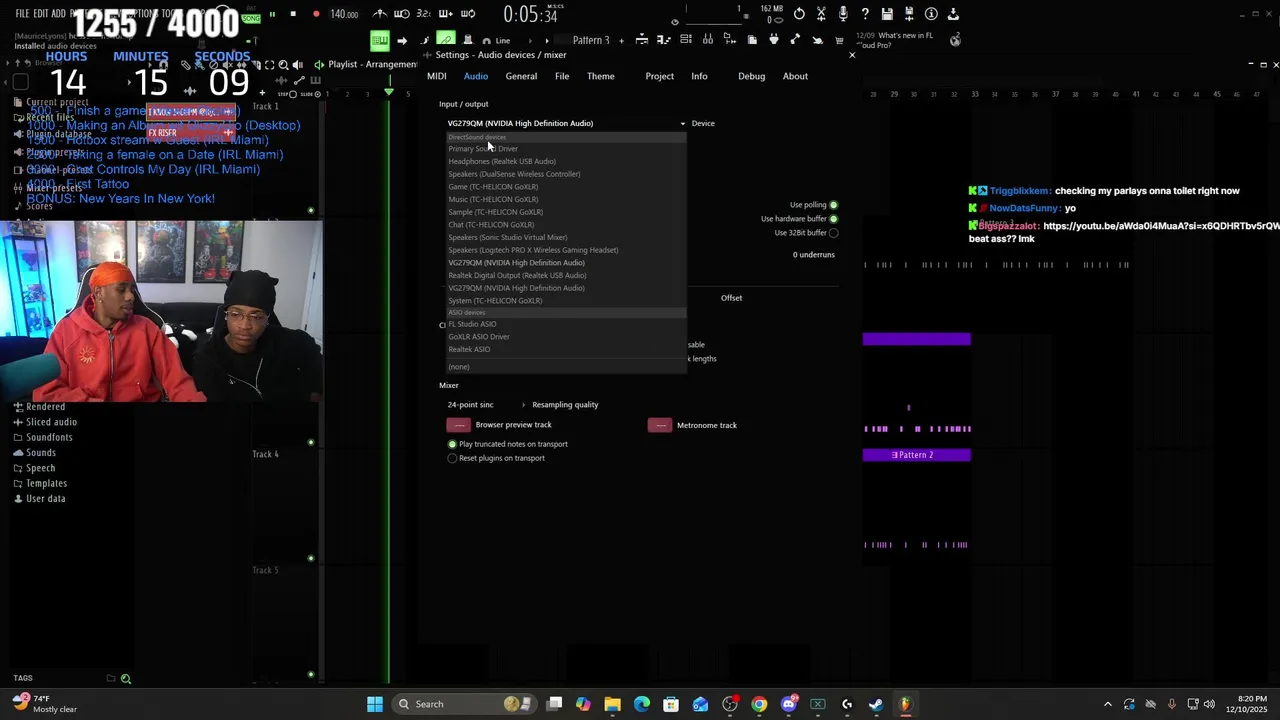Click the Windows Start button

[x=375, y=704]
